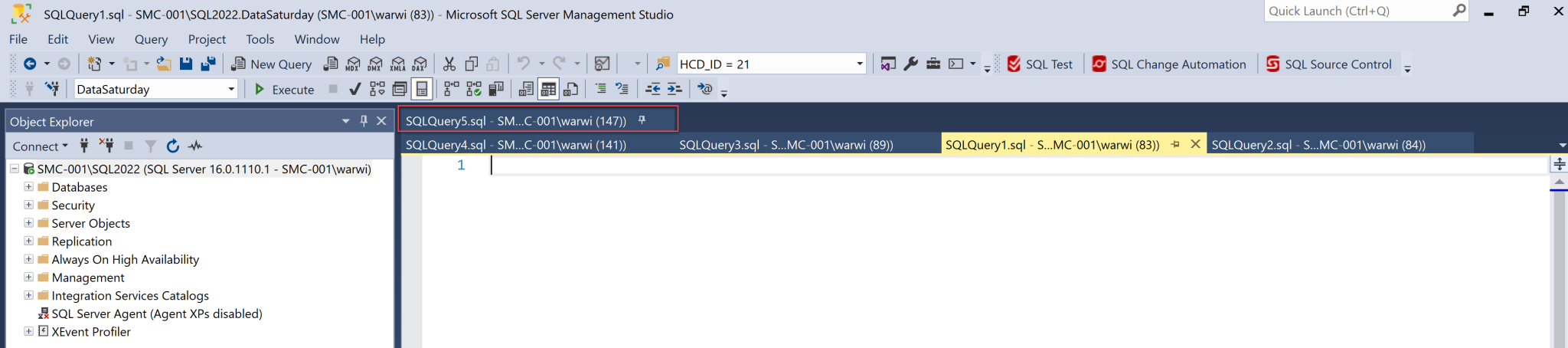Toggle Include Live Query Statistics
This screenshot has height=348, width=1568.
474,89
